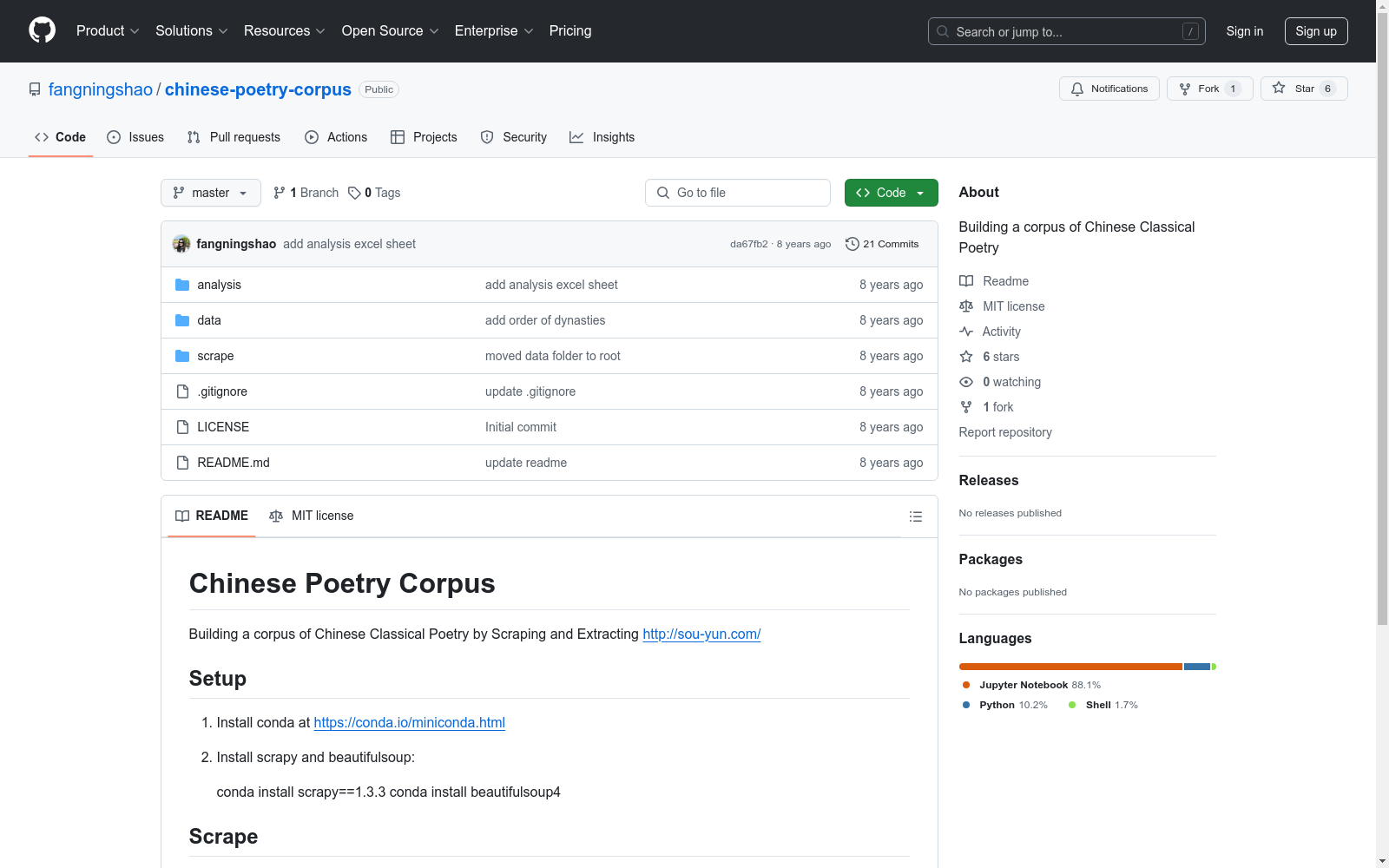
Task: Click the eye icon beside 0 watching
Action: tap(966, 382)
